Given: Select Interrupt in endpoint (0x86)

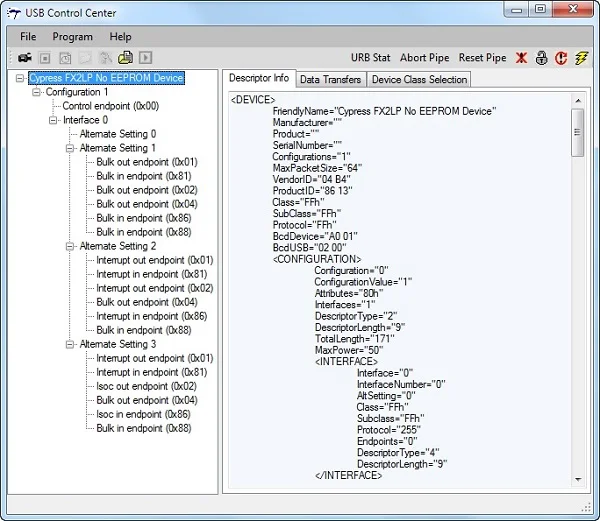Looking at the screenshot, I should click(x=152, y=316).
